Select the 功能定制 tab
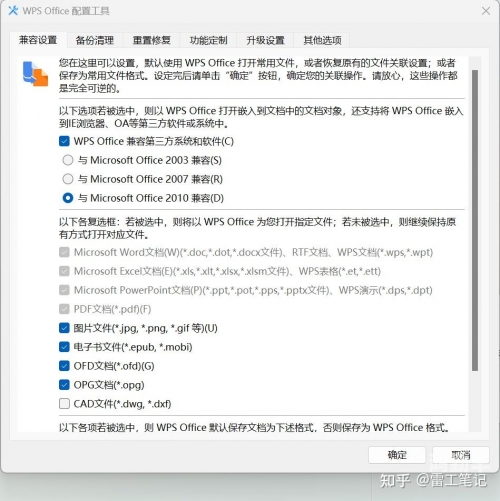 click(208, 40)
